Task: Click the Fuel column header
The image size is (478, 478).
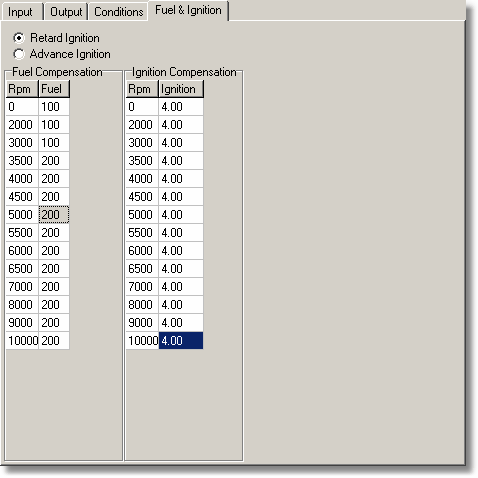Action: 54,89
